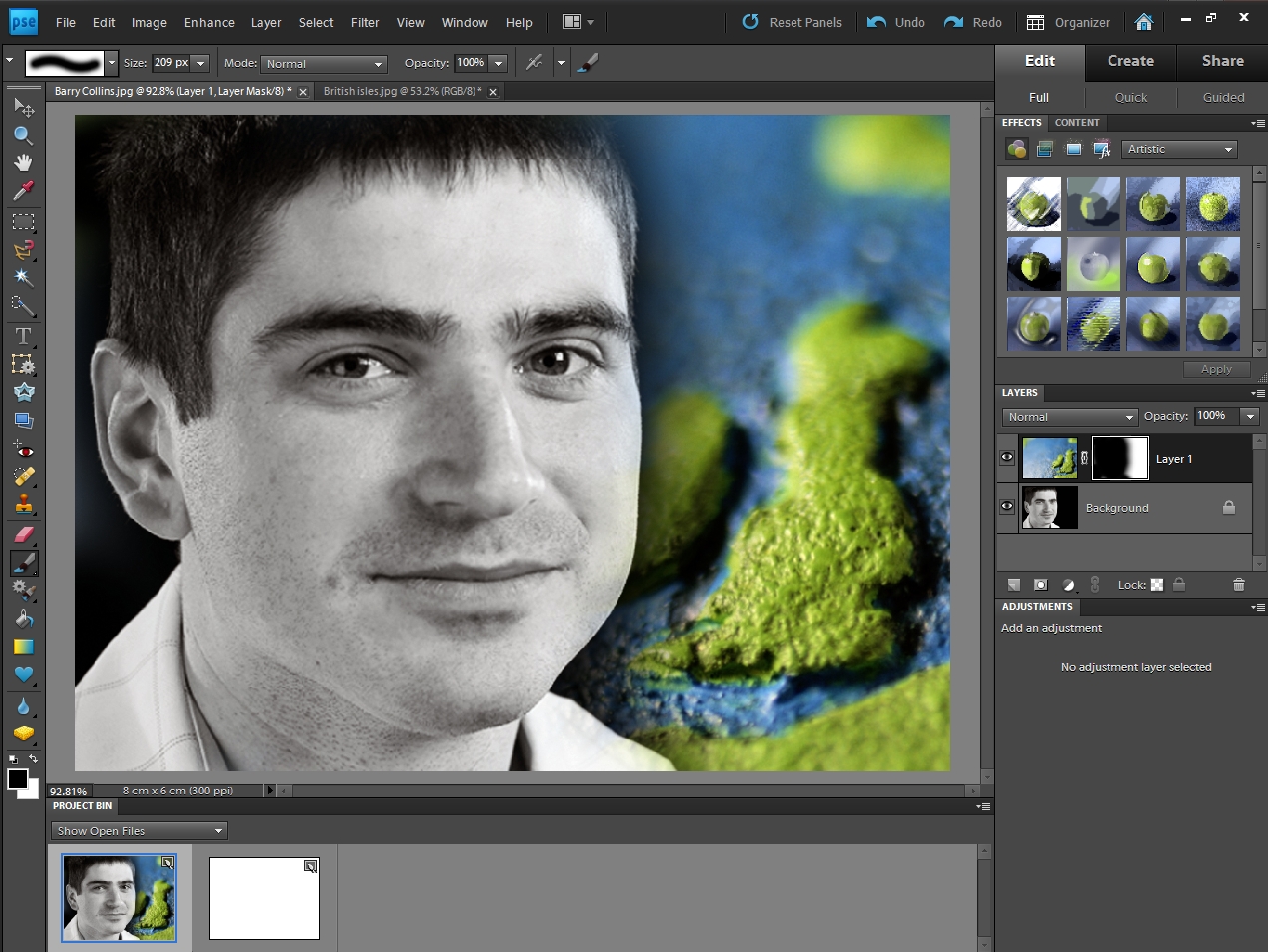
Task: Delete layer with trash icon
Action: coord(1239,585)
